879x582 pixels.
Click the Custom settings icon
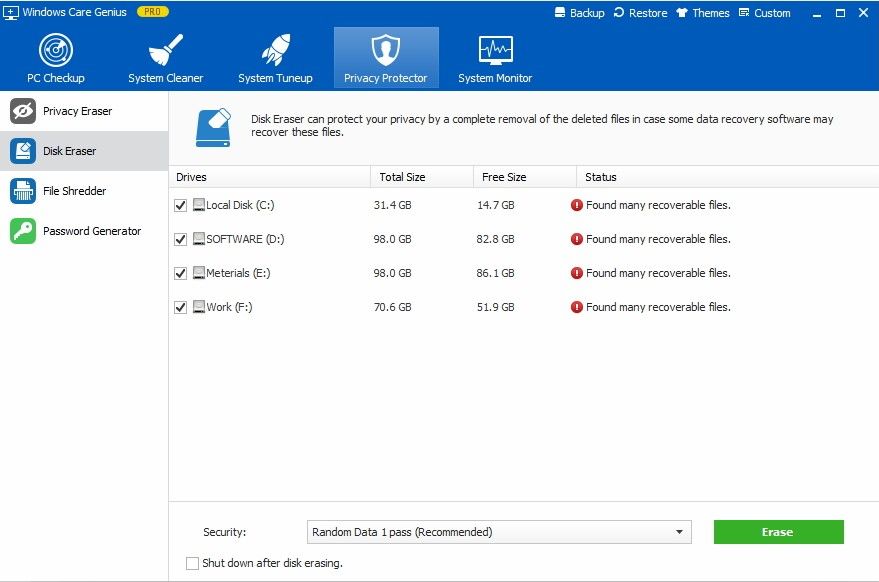tap(744, 12)
